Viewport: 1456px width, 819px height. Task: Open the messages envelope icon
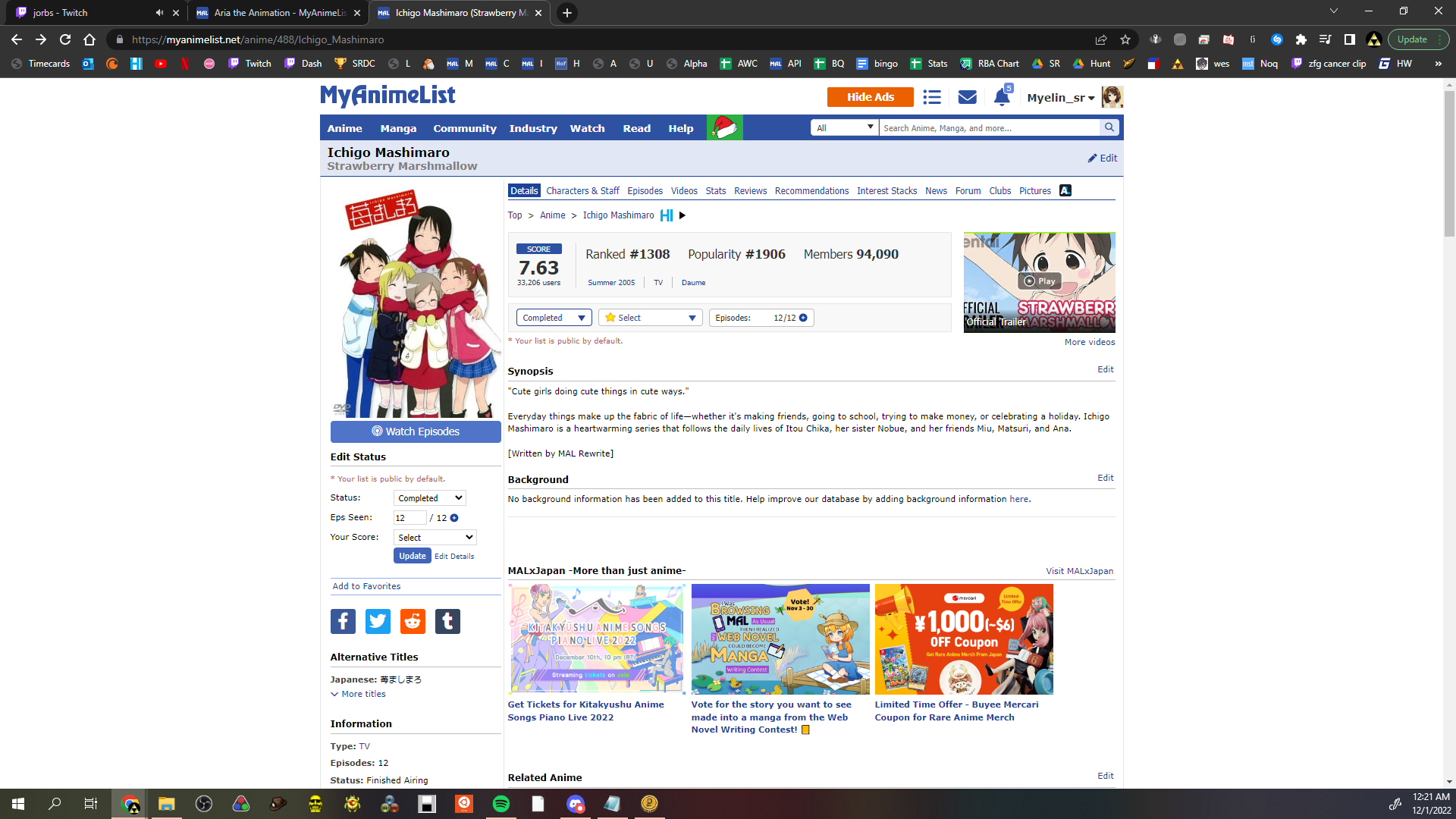(x=967, y=97)
